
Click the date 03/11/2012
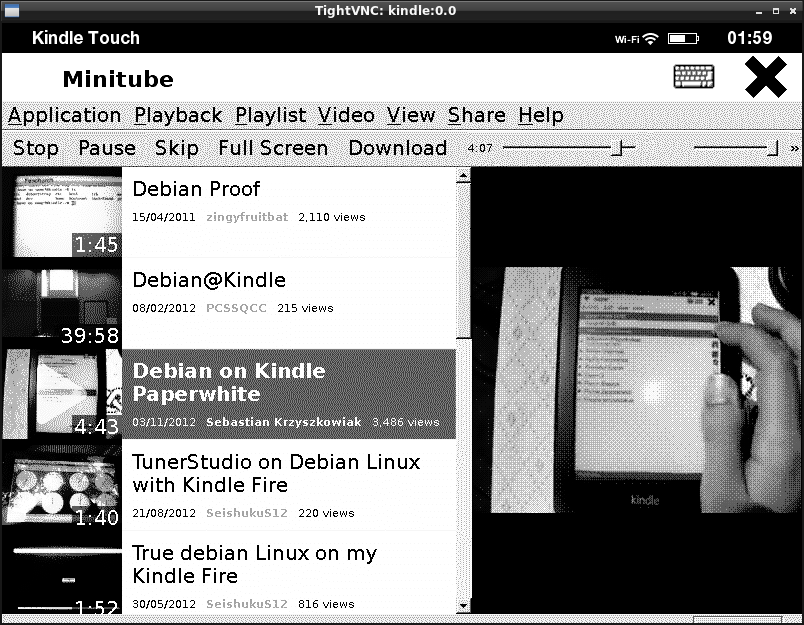pos(164,422)
